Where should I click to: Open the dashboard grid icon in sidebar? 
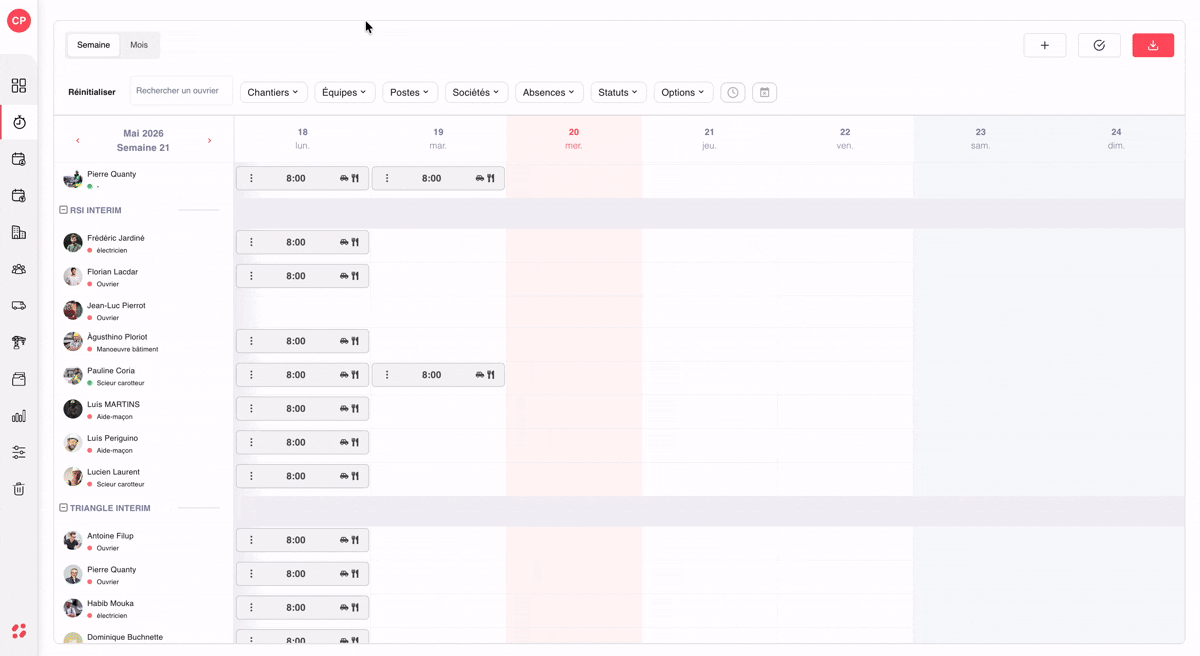[19, 86]
